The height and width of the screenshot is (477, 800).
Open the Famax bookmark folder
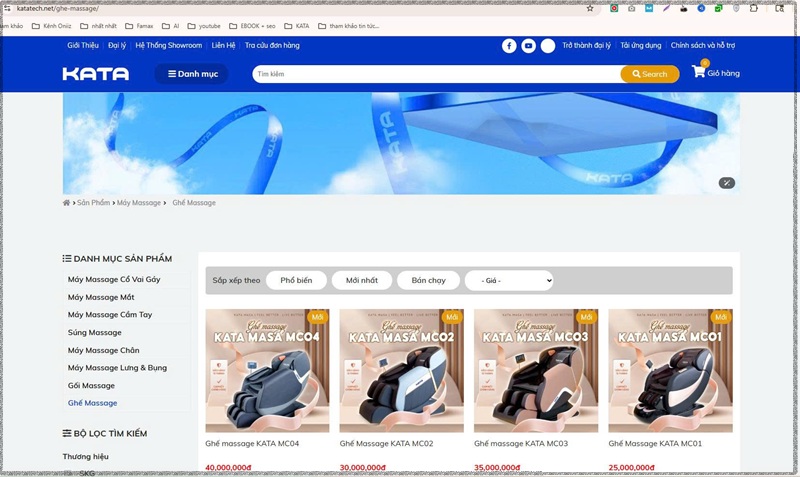pos(139,26)
